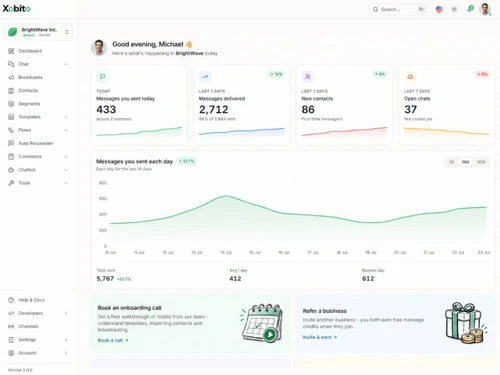This screenshot has height=375, width=500.
Task: Open the Account submenu arrow
Action: click(x=66, y=353)
